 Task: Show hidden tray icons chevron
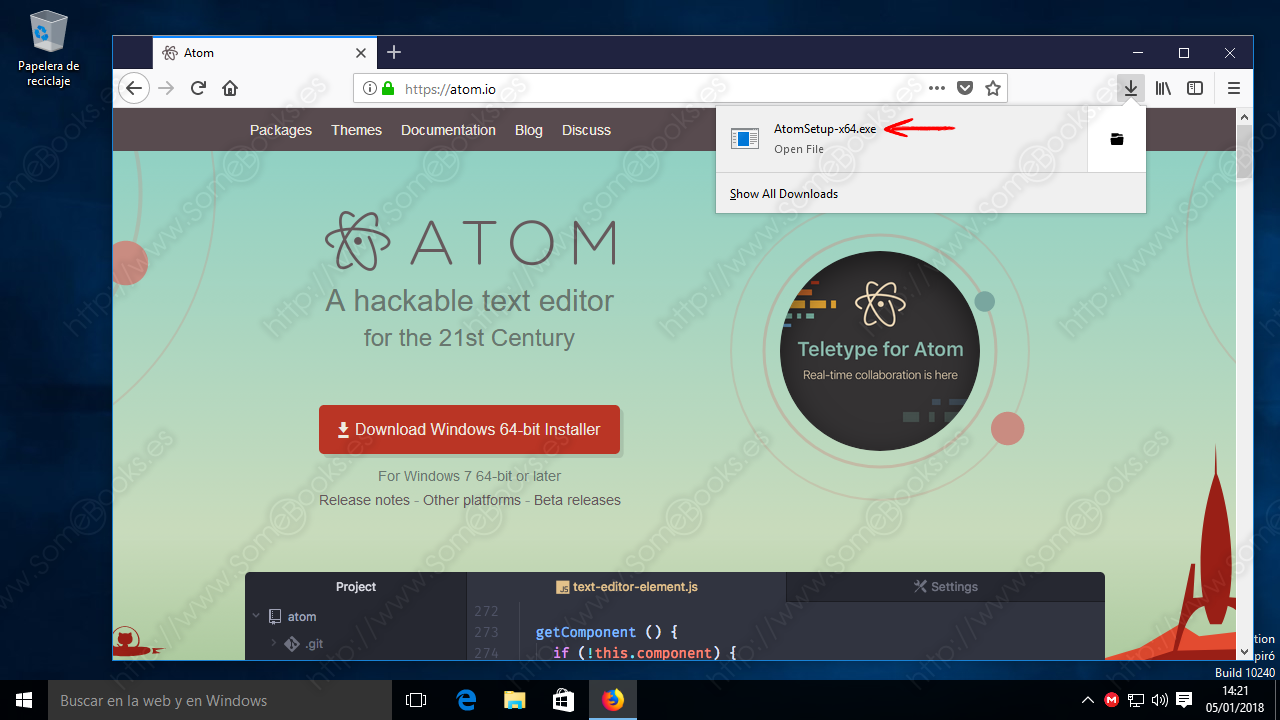[x=1088, y=700]
